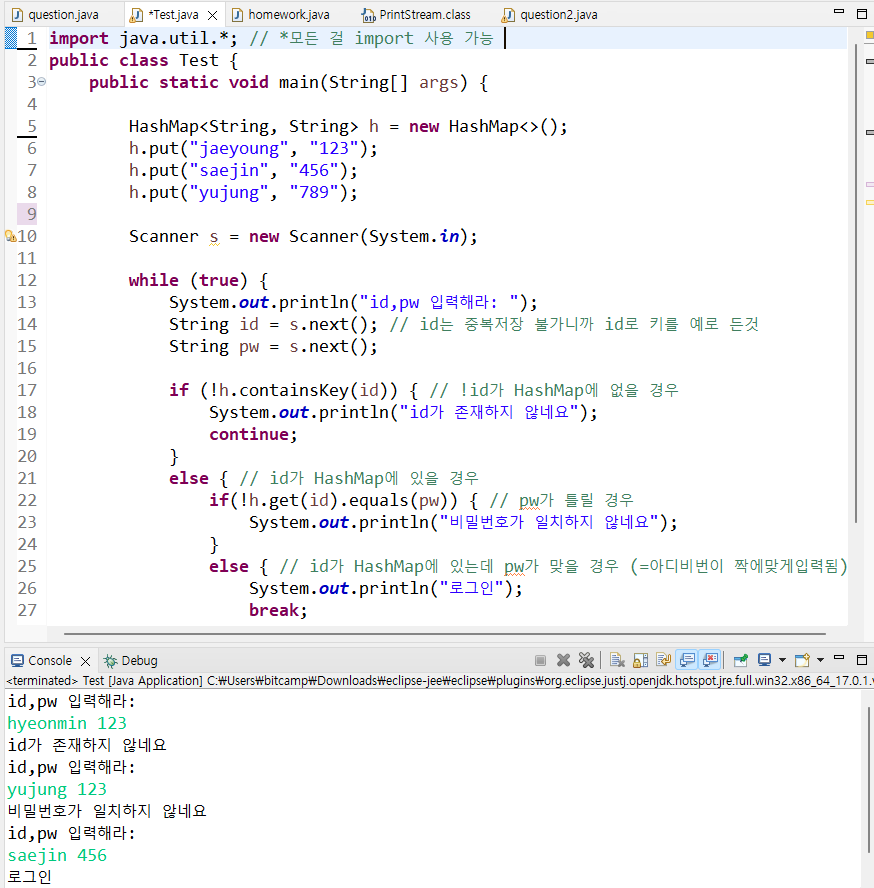Click console input 'saejin 456'

point(57,855)
